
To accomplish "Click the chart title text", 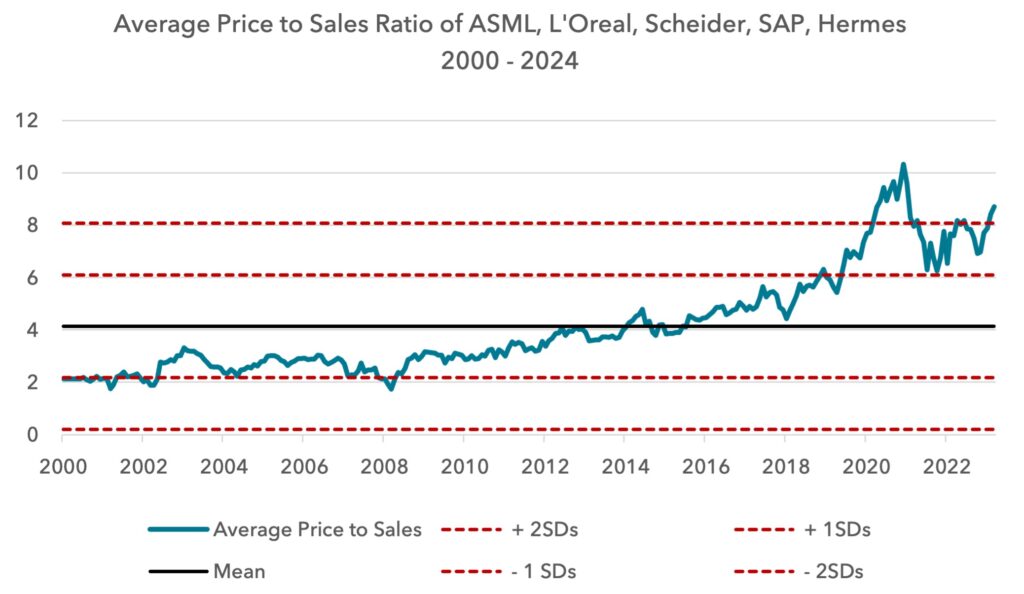I will 510,25.
